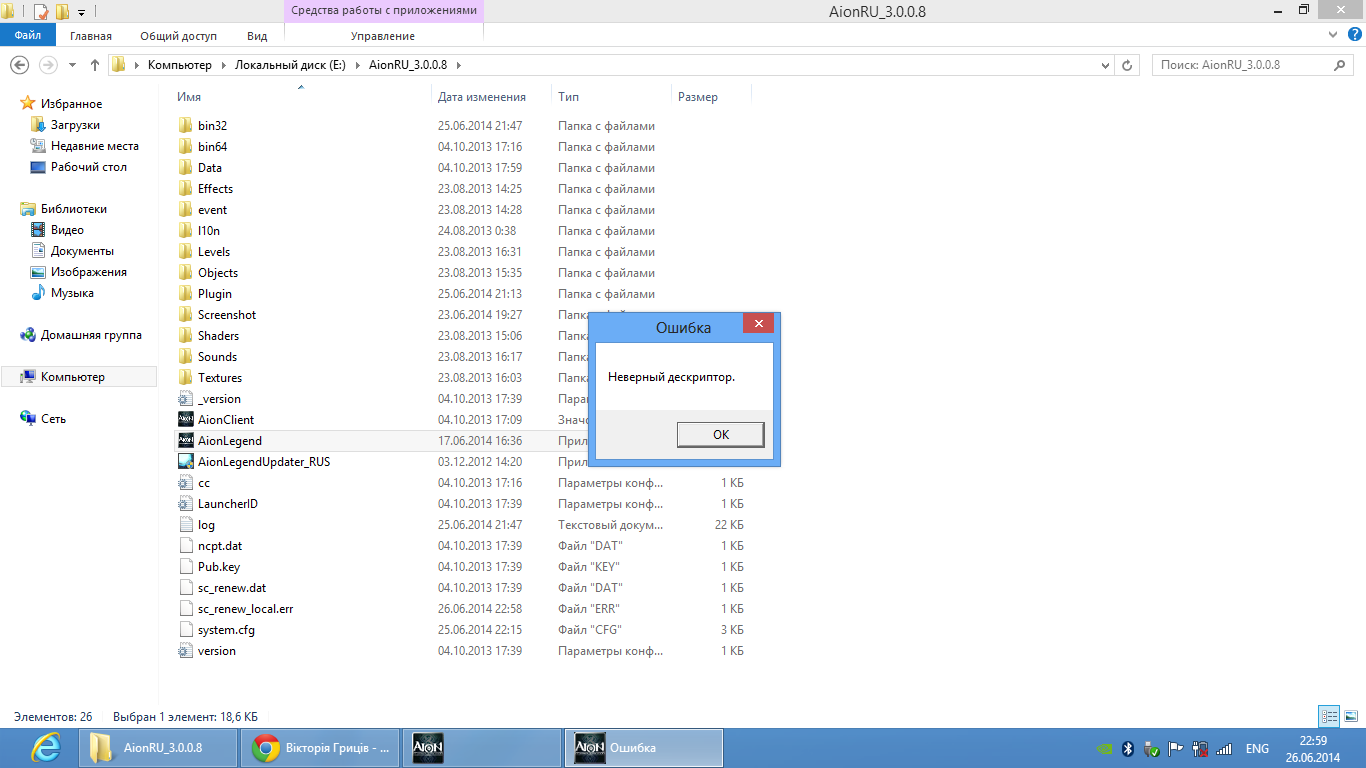Open Недавние места in the sidebar
This screenshot has width=1366, height=768.
point(95,146)
